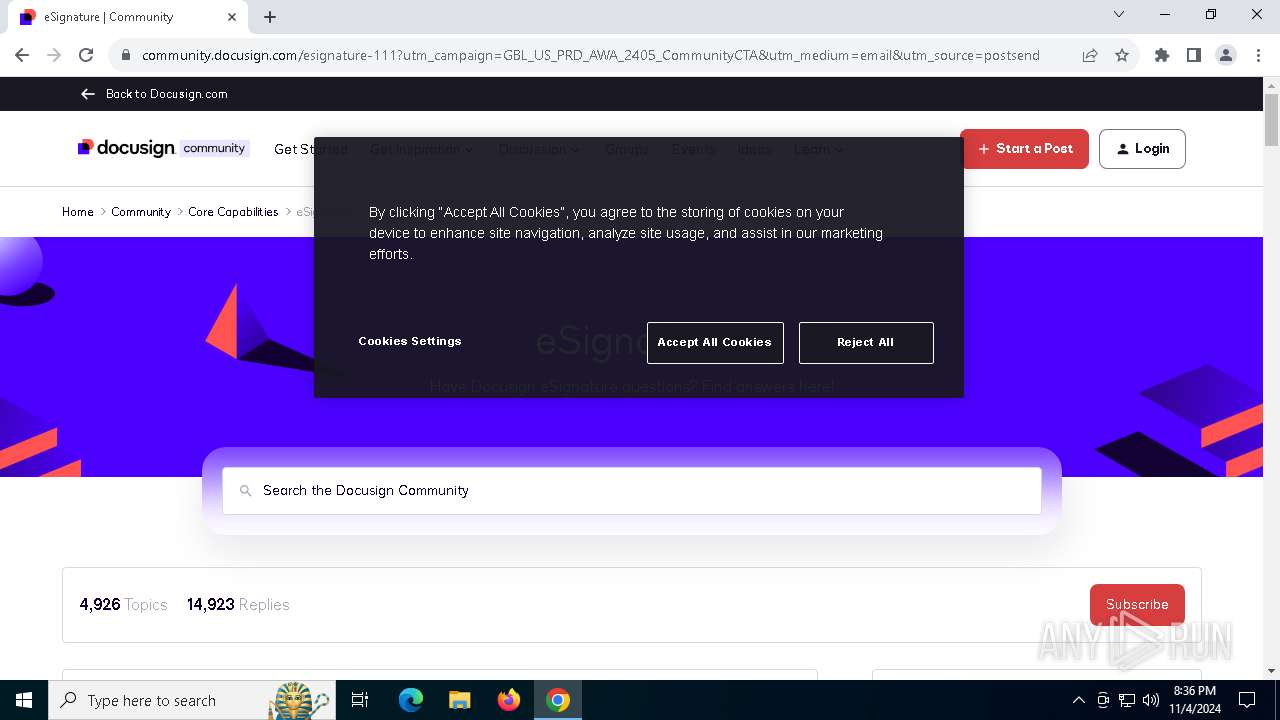This screenshot has height=720, width=1280.
Task: Click the 14,923 Replies count
Action: (x=238, y=605)
